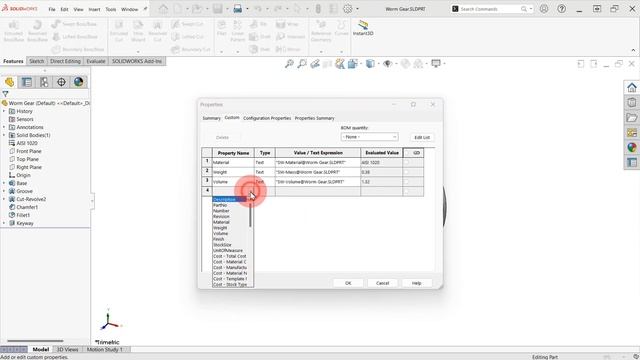The image size is (640, 360).
Task: Switch to Properties Summary tab in dialog
Action: (x=314, y=118)
